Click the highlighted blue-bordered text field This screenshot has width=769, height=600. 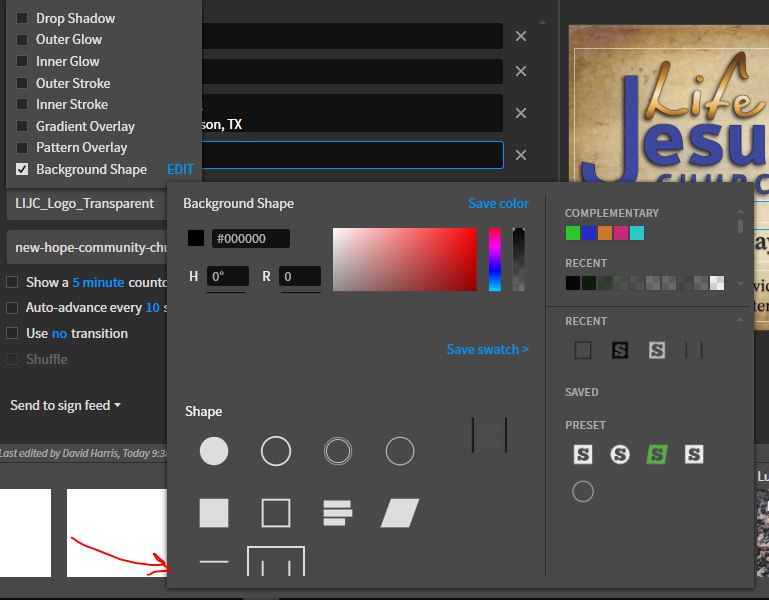(352, 155)
